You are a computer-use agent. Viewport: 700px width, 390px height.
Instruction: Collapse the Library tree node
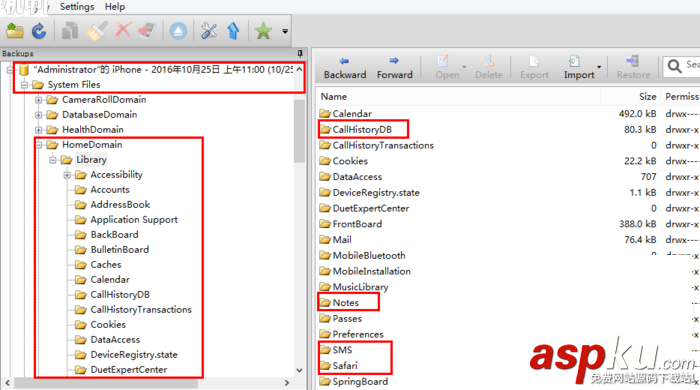[53, 160]
